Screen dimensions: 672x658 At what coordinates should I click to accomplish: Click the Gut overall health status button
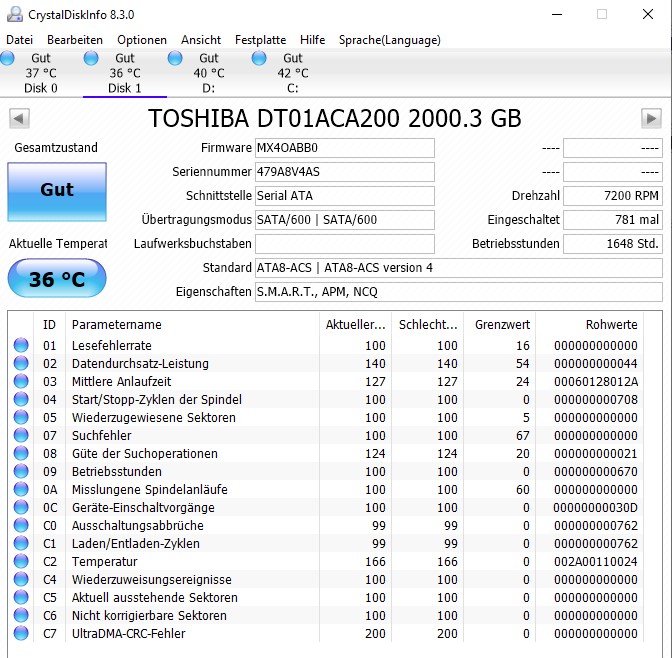[x=57, y=192]
